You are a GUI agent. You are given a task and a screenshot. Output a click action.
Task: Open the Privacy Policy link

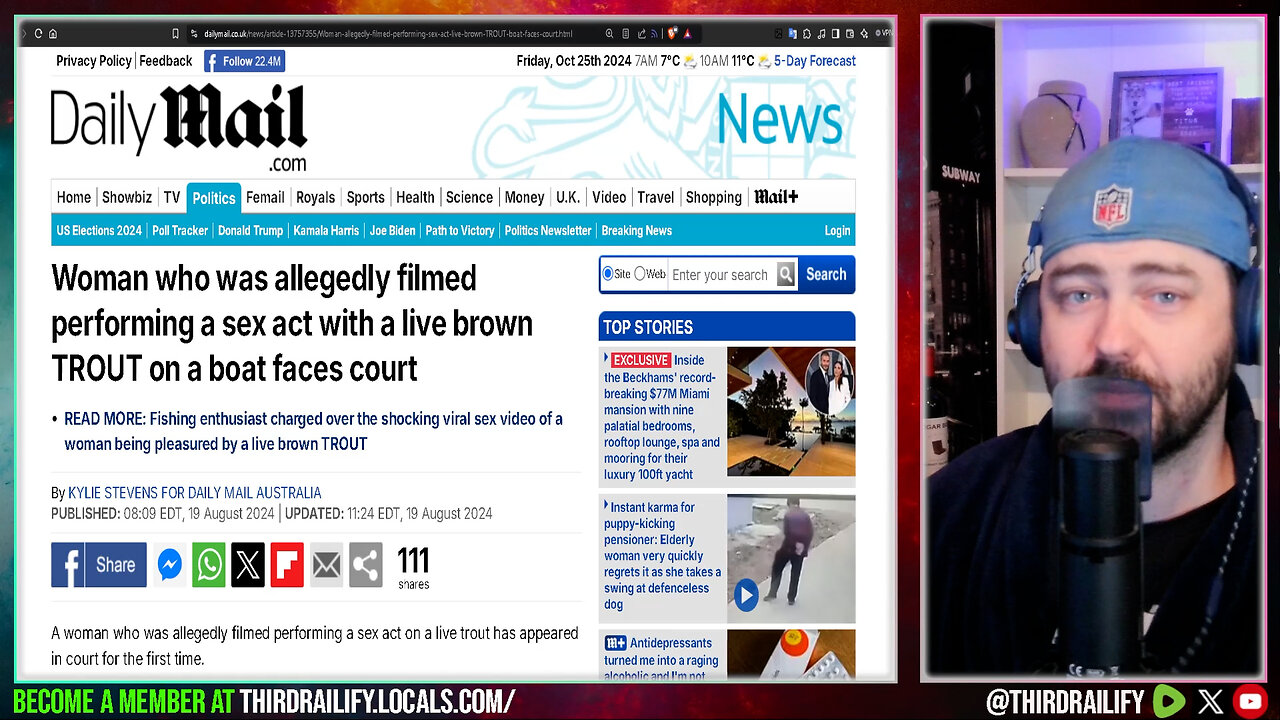click(x=94, y=61)
